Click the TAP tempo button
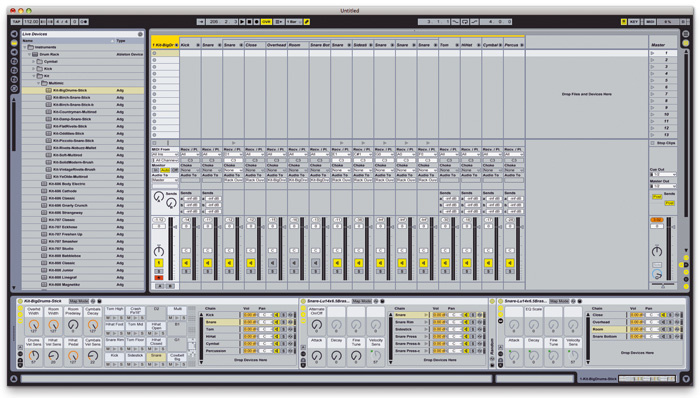 tap(17, 21)
